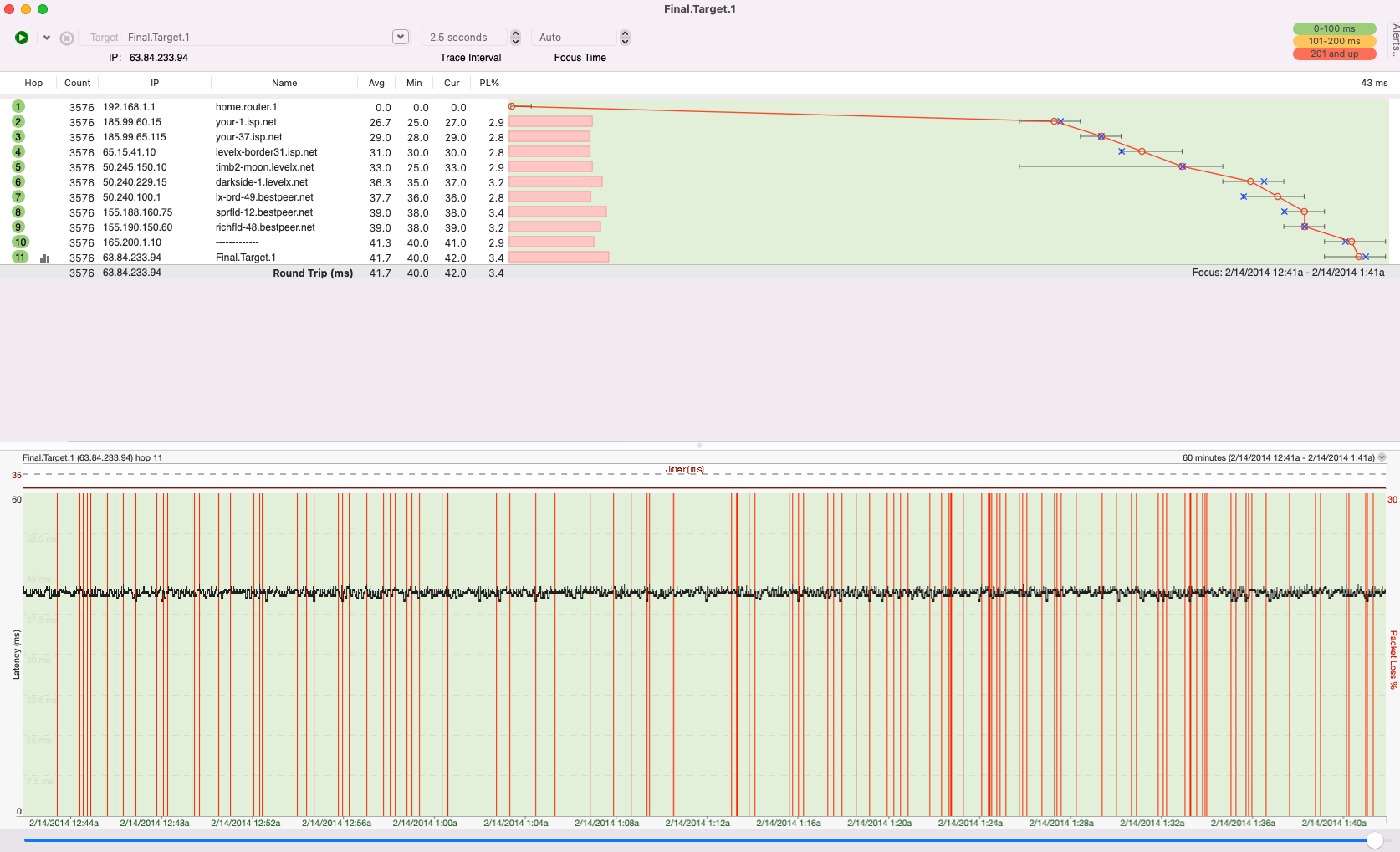Image resolution: width=1400 pixels, height=852 pixels.
Task: Select the green hop 1 badge for home.router.1
Action: click(x=18, y=106)
